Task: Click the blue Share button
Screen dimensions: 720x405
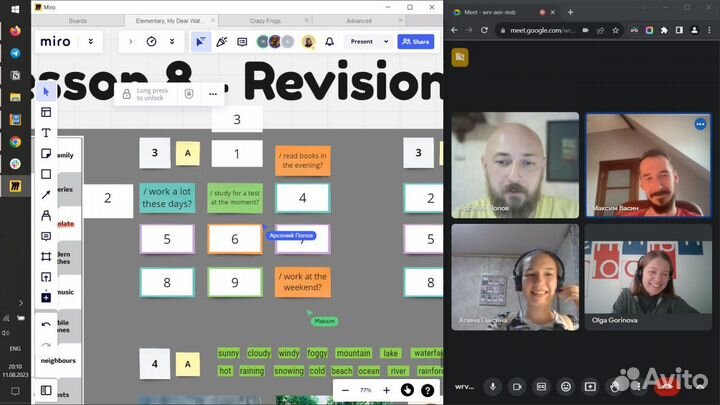Action: coord(415,42)
